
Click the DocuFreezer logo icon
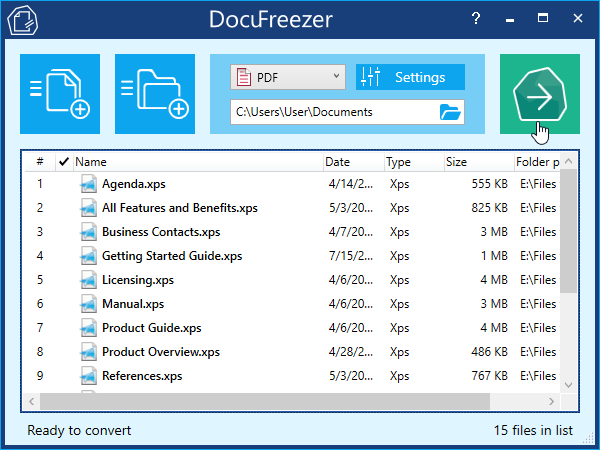(x=23, y=20)
